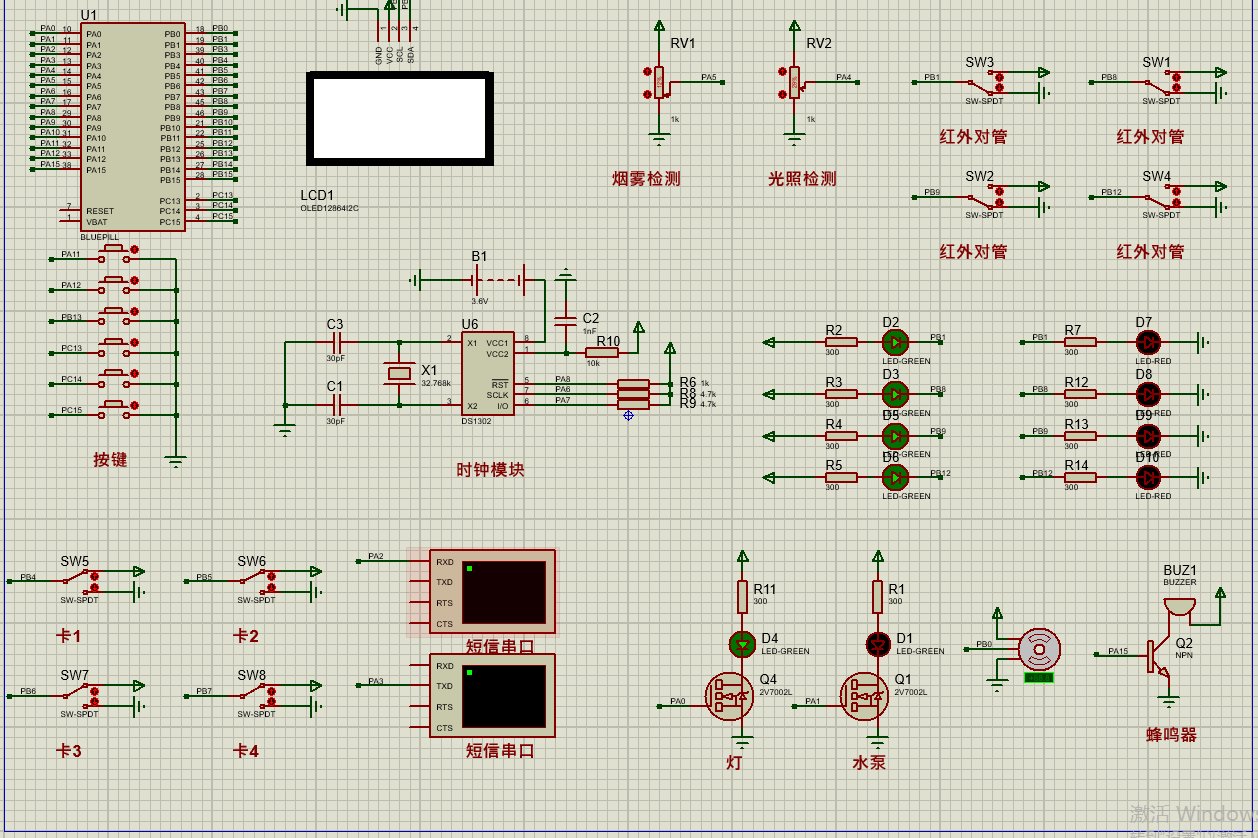Select the DS1302 clock chip U6
The height and width of the screenshot is (838, 1258).
(x=488, y=374)
